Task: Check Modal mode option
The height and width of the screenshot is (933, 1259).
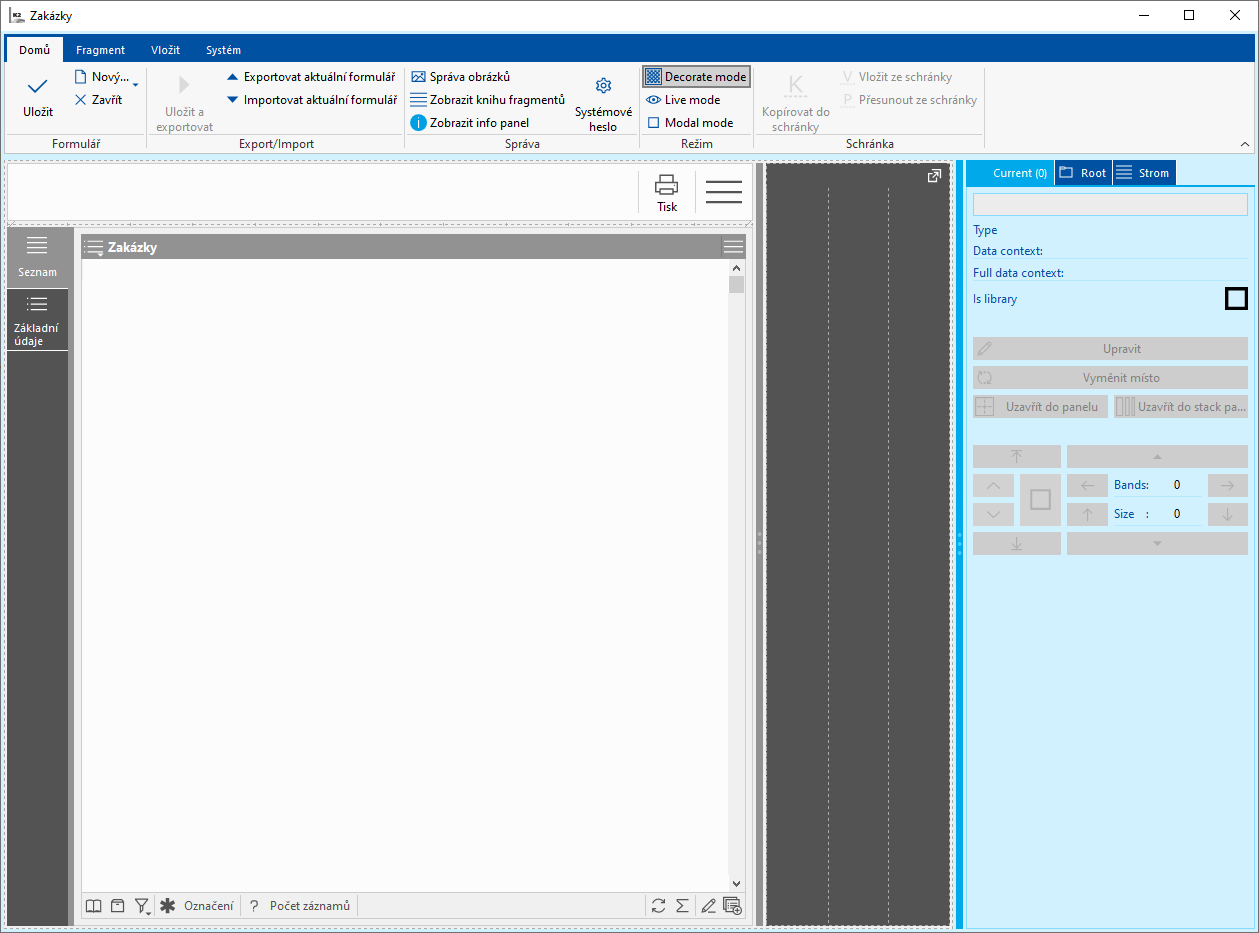Action: pyautogui.click(x=690, y=123)
